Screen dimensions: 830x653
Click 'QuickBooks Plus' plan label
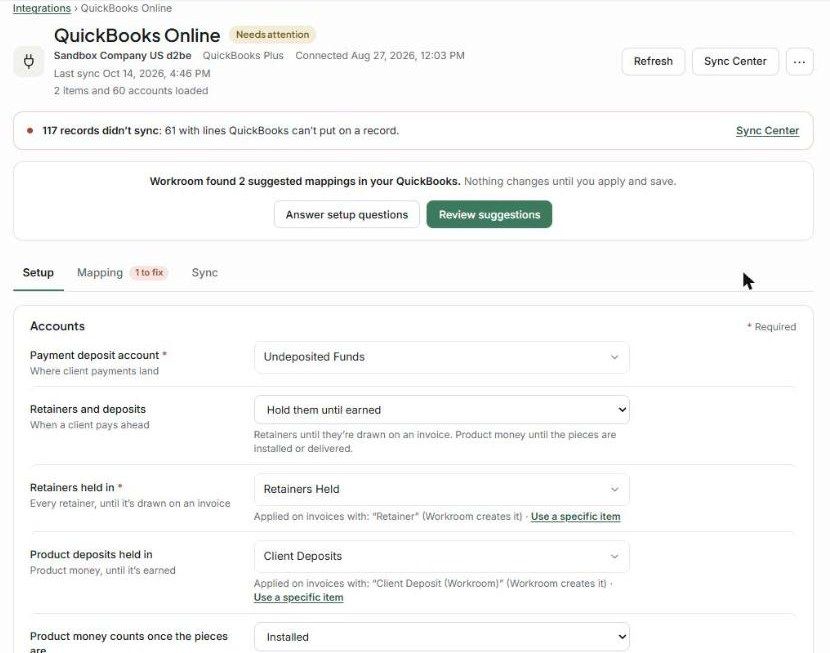click(x=243, y=56)
